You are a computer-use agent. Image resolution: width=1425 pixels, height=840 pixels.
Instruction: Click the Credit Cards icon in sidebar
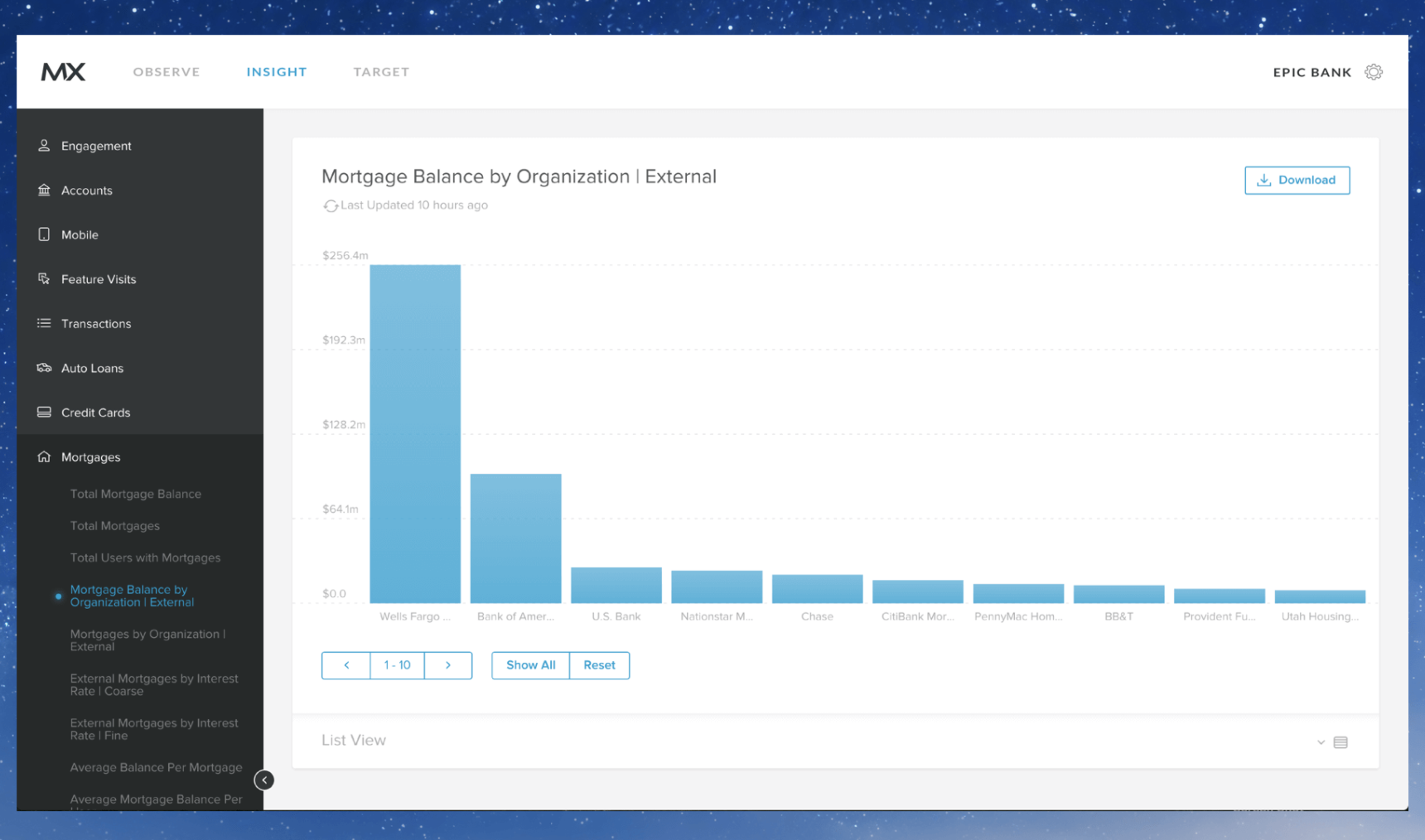(x=44, y=413)
